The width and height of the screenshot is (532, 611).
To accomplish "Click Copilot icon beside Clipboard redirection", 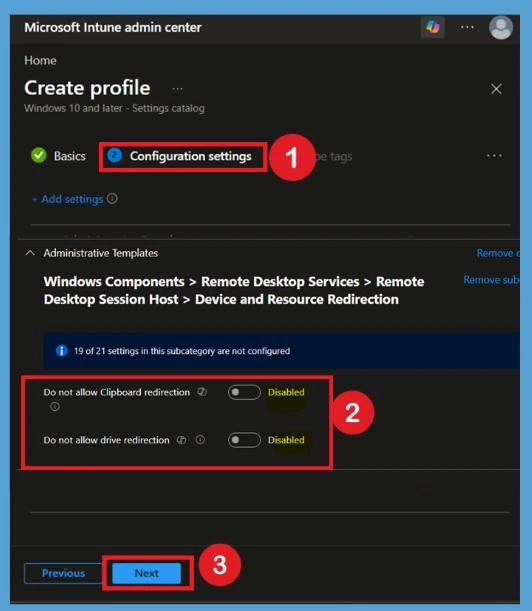I will (x=202, y=392).
